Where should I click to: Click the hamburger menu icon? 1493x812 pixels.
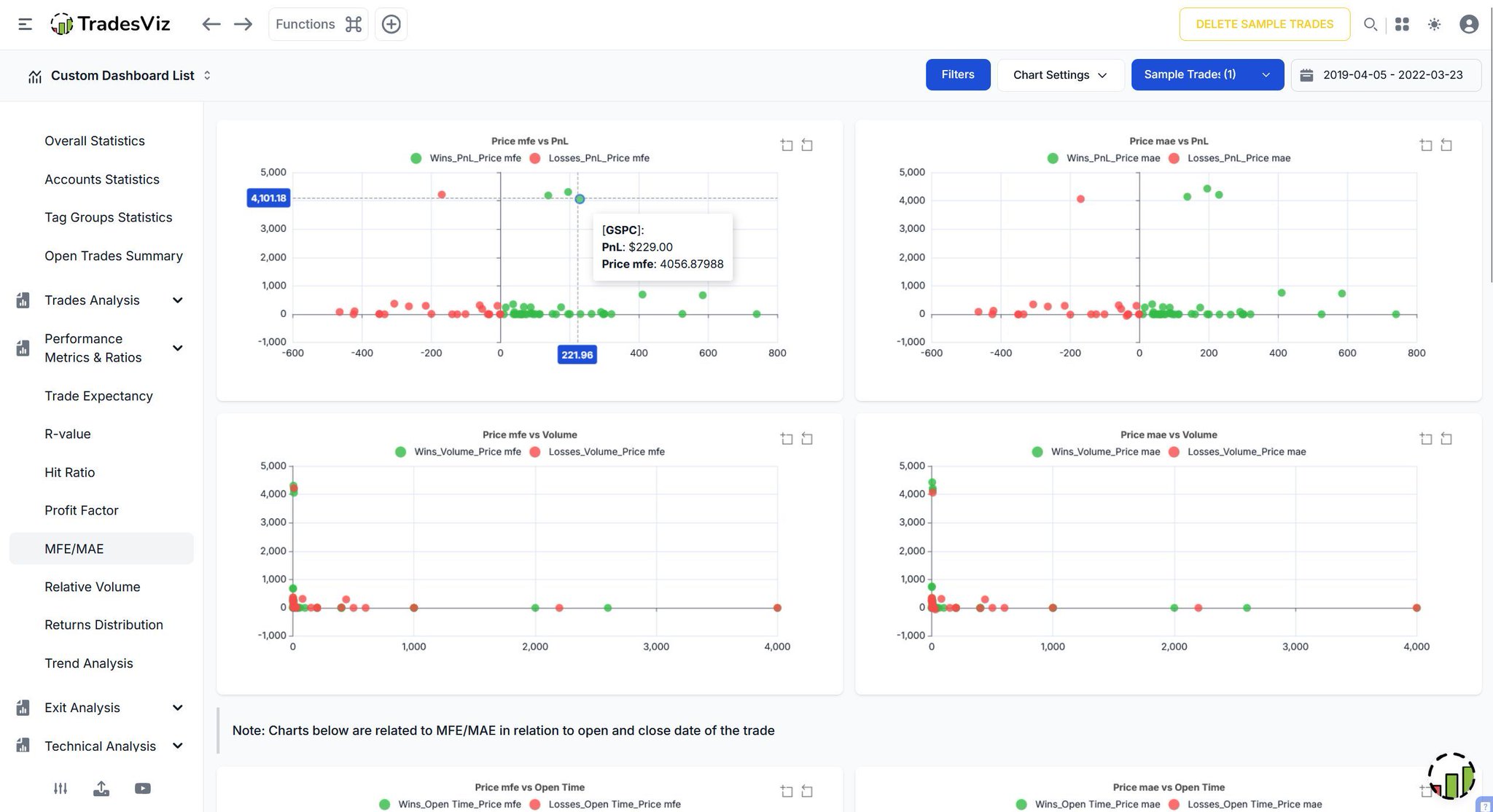pyautogui.click(x=25, y=24)
